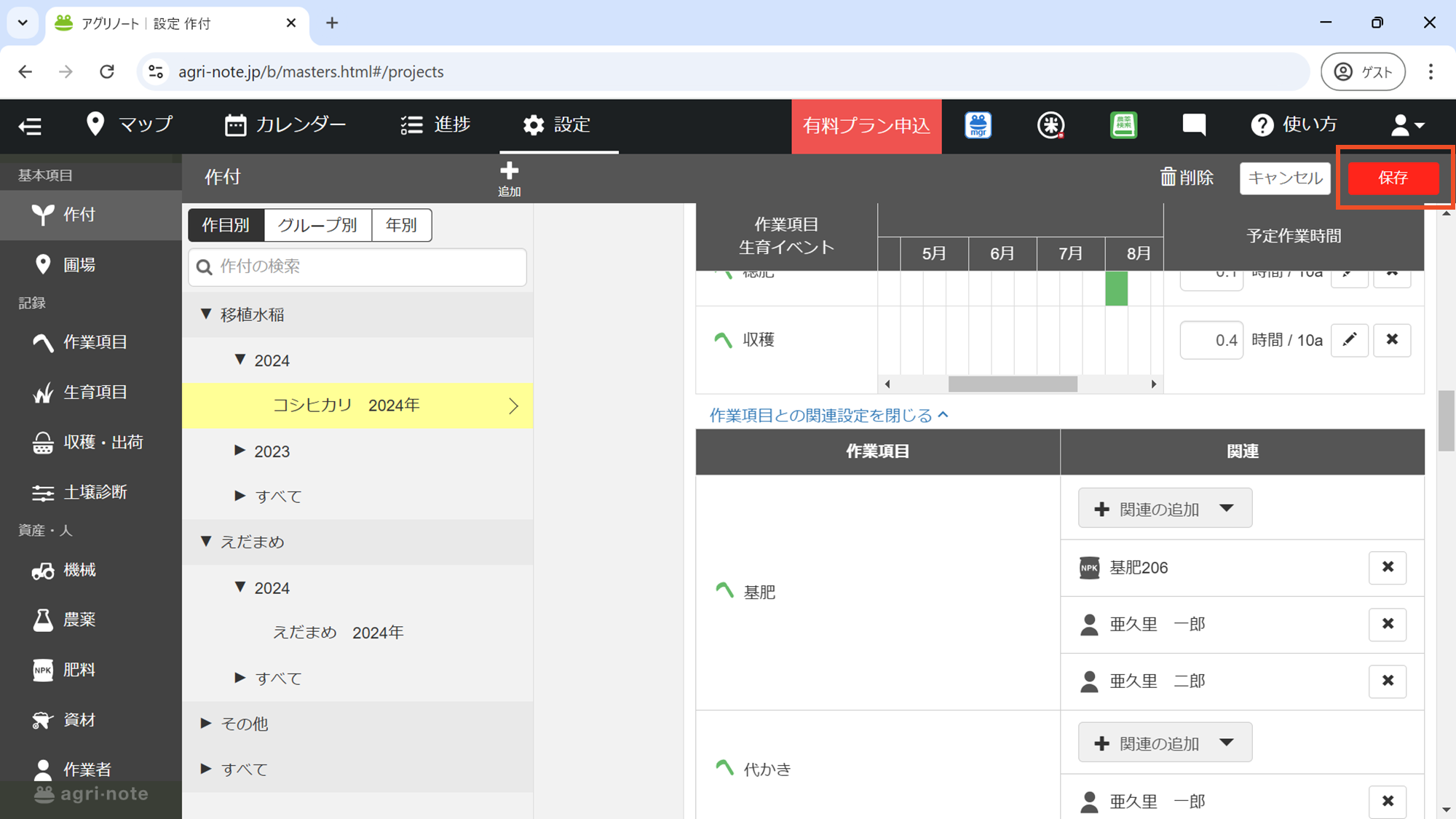This screenshot has height=819, width=1456.
Task: Open 土壌診断 in the sidebar
Action: (91, 492)
